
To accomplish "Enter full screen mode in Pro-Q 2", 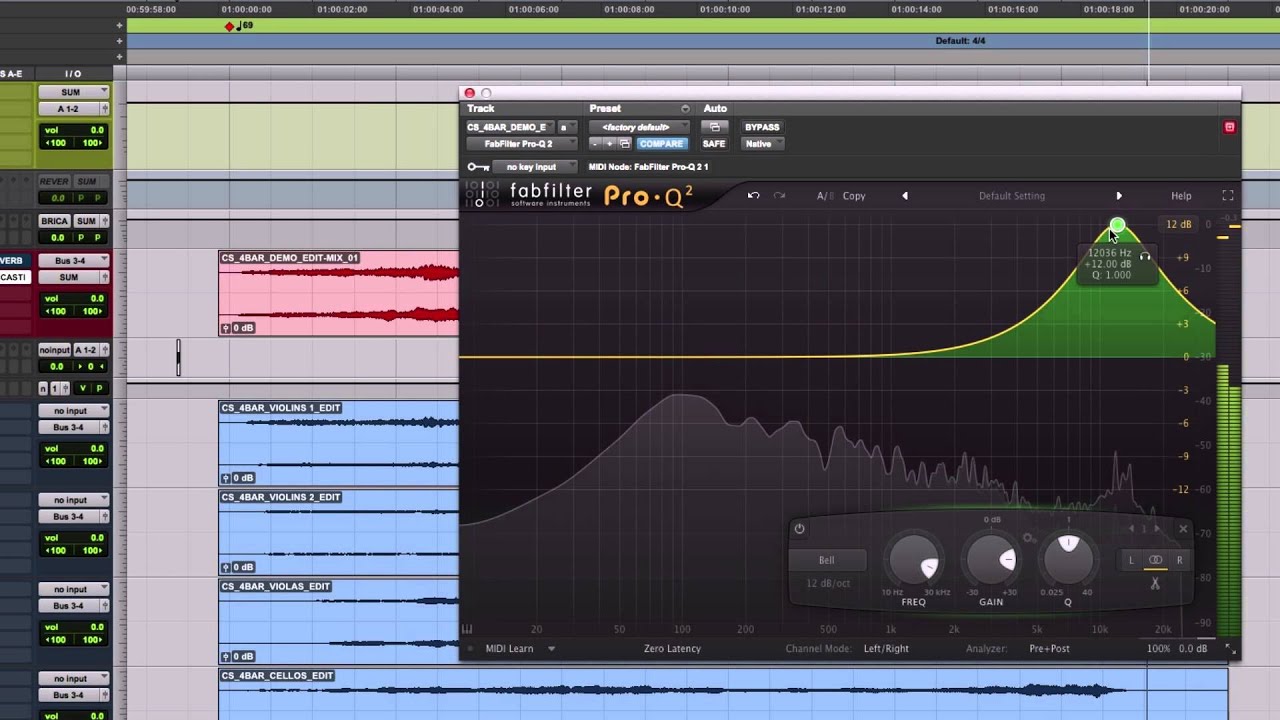I will 1228,196.
